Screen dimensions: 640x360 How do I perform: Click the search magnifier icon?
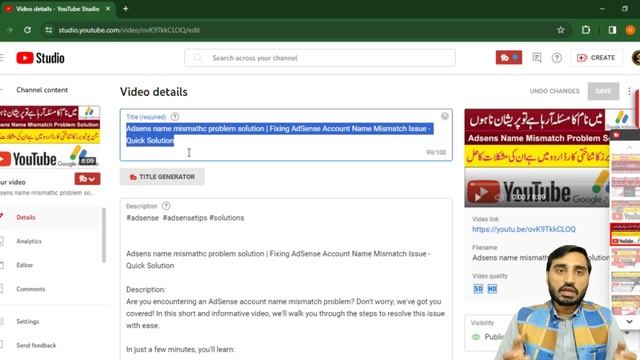(198, 58)
